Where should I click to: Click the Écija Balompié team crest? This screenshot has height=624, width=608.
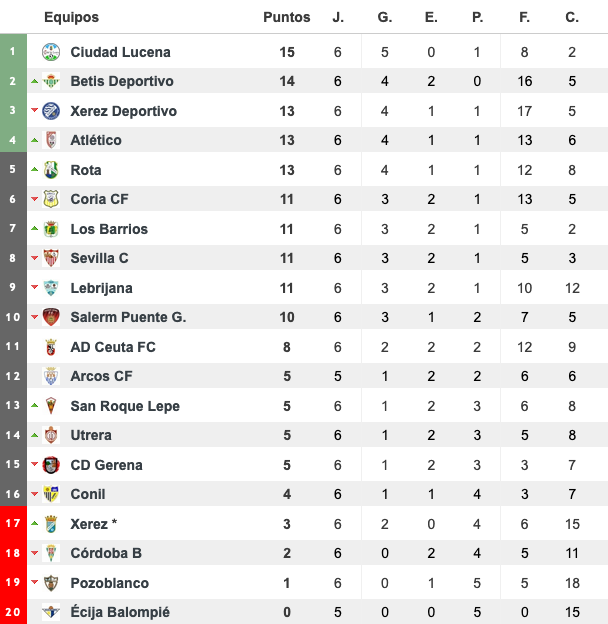(x=51, y=612)
